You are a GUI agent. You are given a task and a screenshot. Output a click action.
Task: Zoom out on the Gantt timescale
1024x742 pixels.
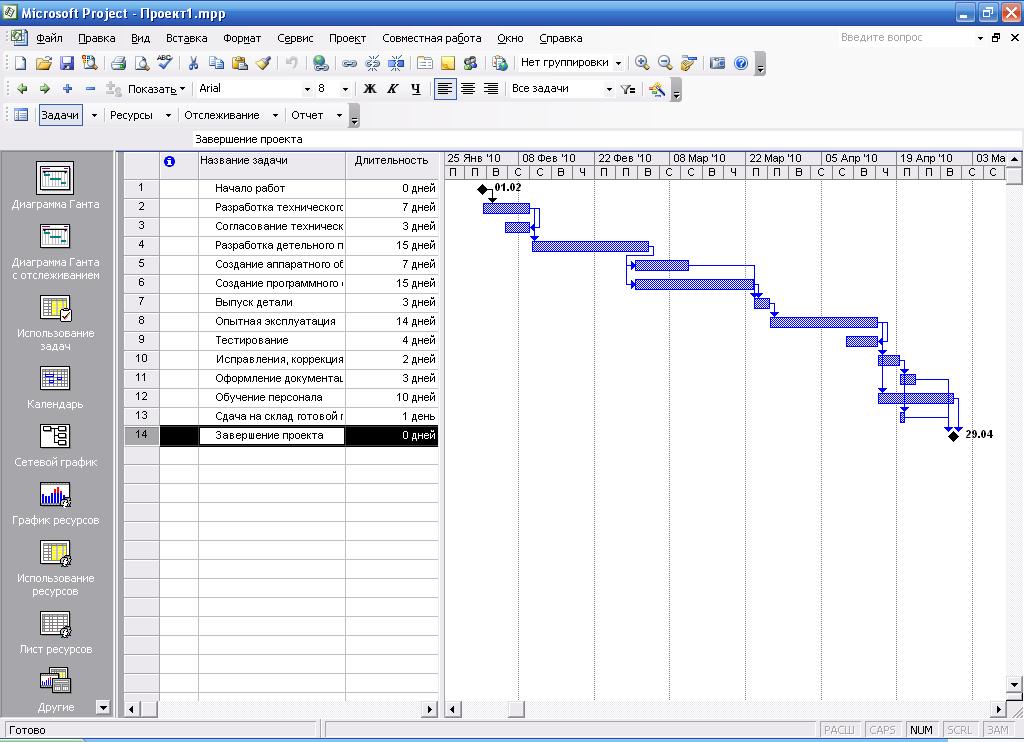coord(665,63)
